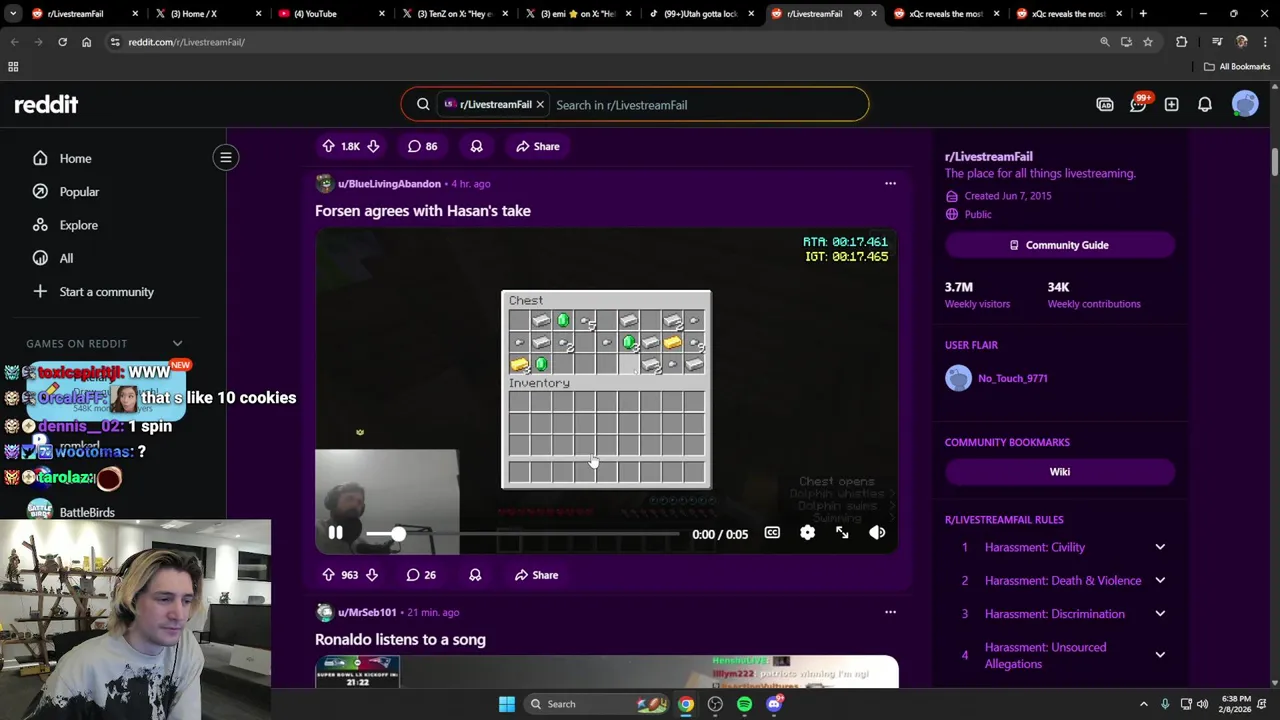Open browser extensions menu
The image size is (1280, 720).
(1182, 42)
